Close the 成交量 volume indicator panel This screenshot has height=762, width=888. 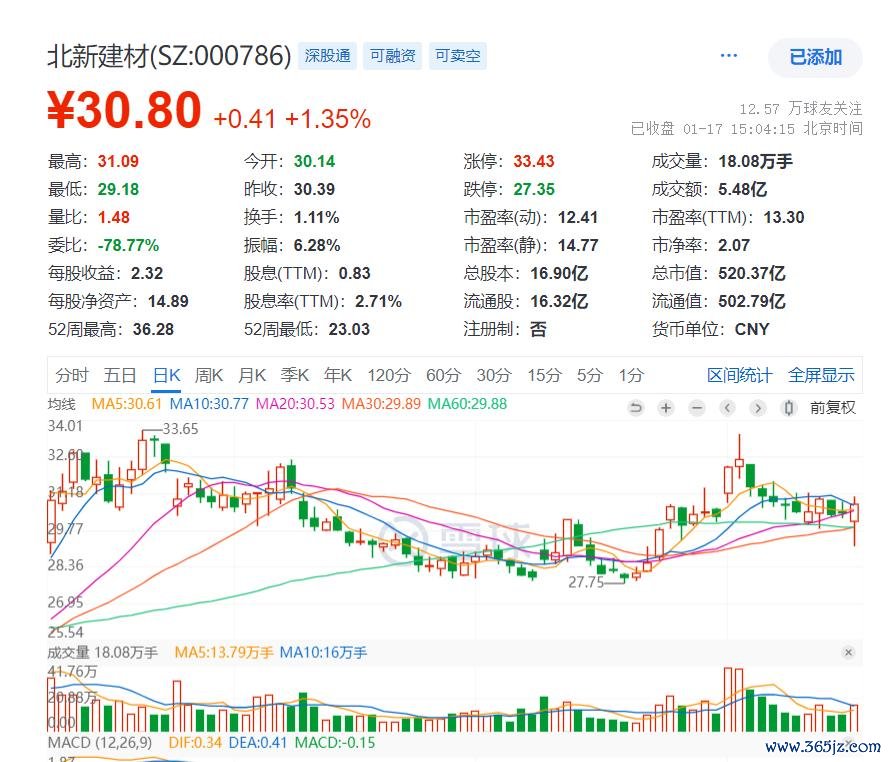tap(848, 653)
